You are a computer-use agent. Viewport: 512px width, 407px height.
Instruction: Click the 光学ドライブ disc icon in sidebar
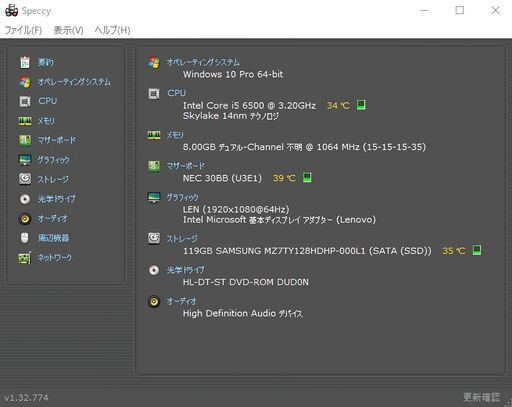[x=25, y=199]
